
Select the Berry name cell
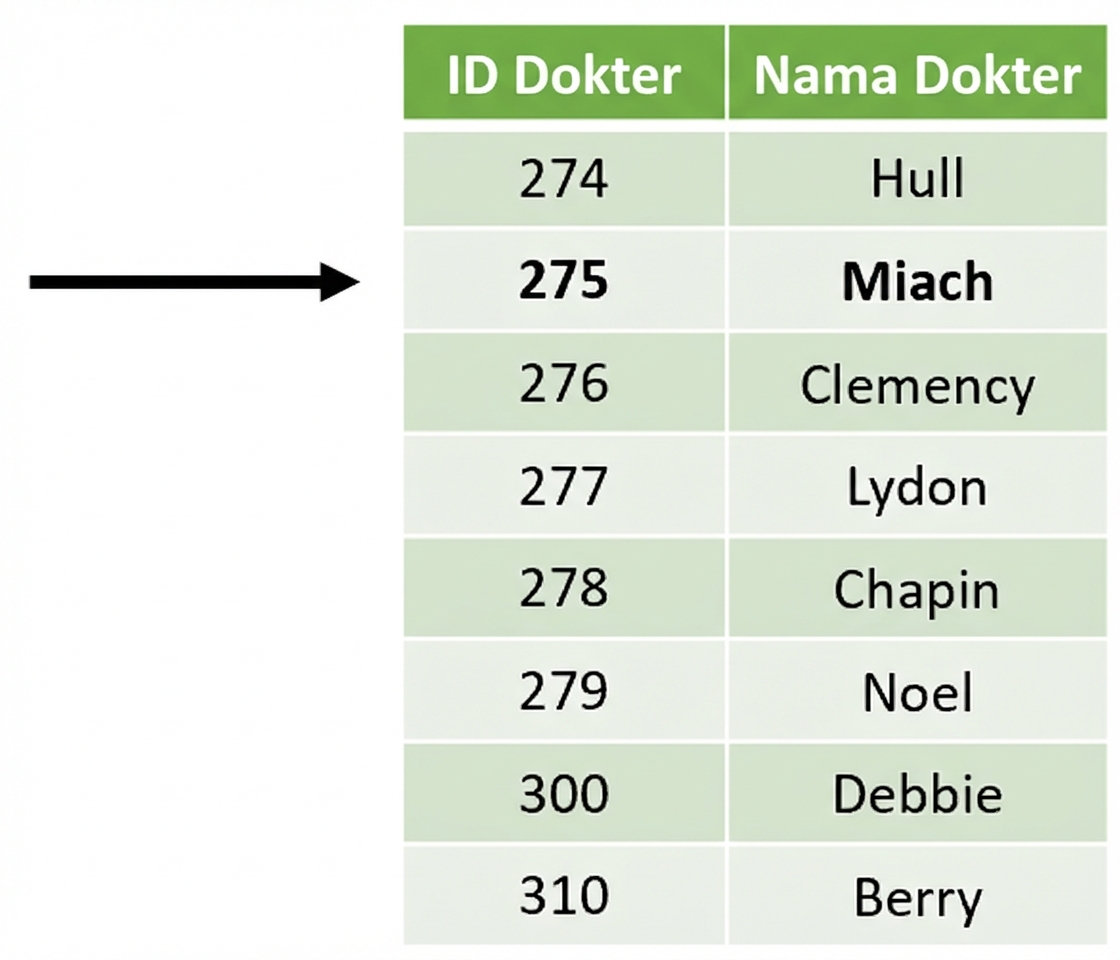click(x=917, y=896)
